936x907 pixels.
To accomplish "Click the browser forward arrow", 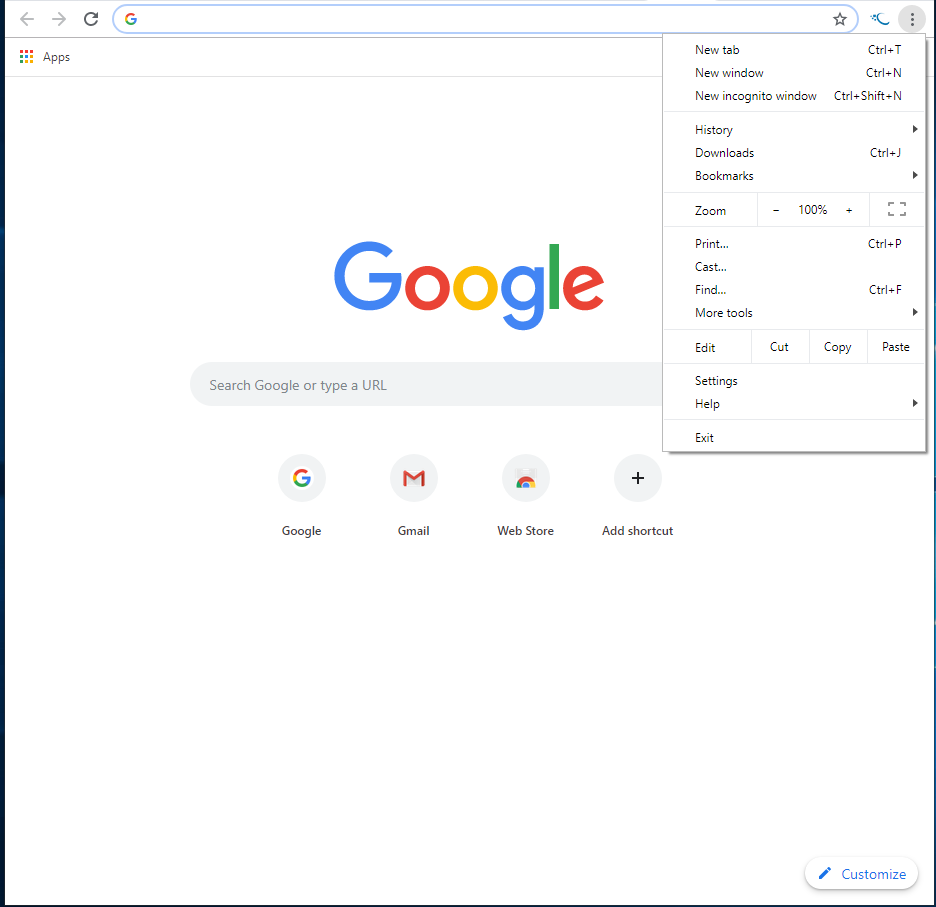I will (x=58, y=19).
